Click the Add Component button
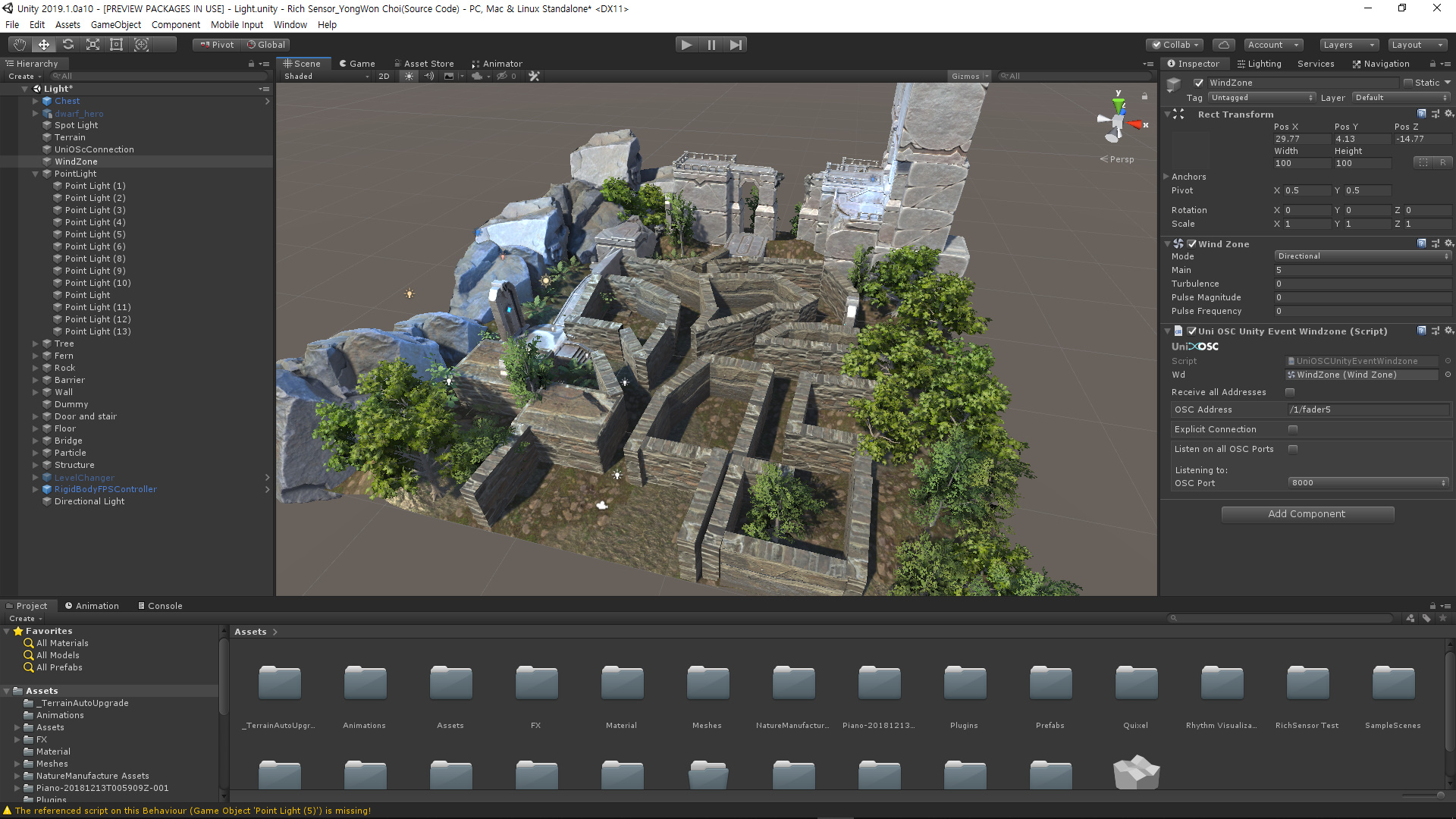The height and width of the screenshot is (819, 1456). [x=1307, y=514]
